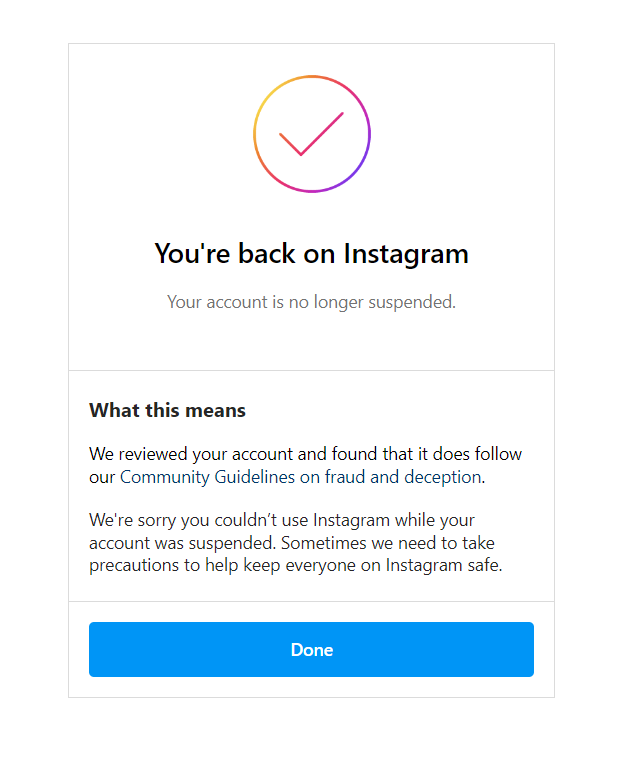Click "Done" label text on the button
The image size is (625, 763).
coord(311,650)
